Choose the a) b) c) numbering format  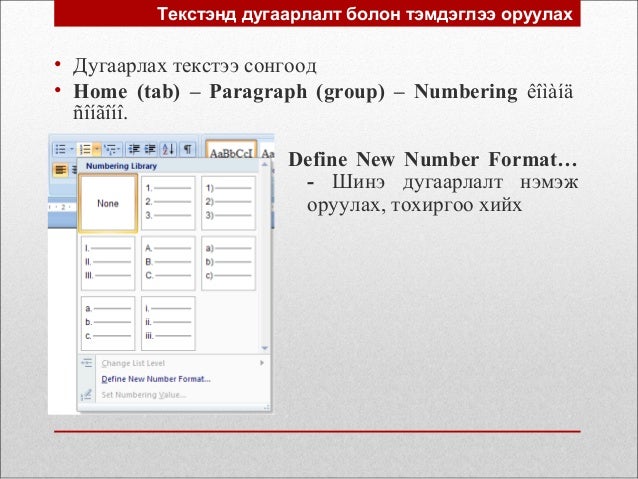click(229, 263)
